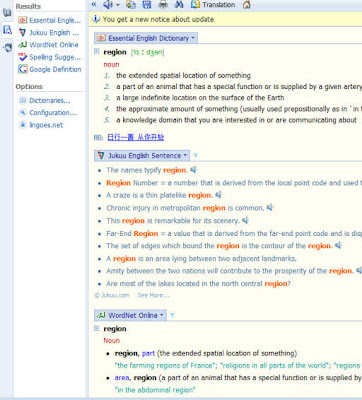
Task: Play audio for 'The names typify region'
Action: 193,170
